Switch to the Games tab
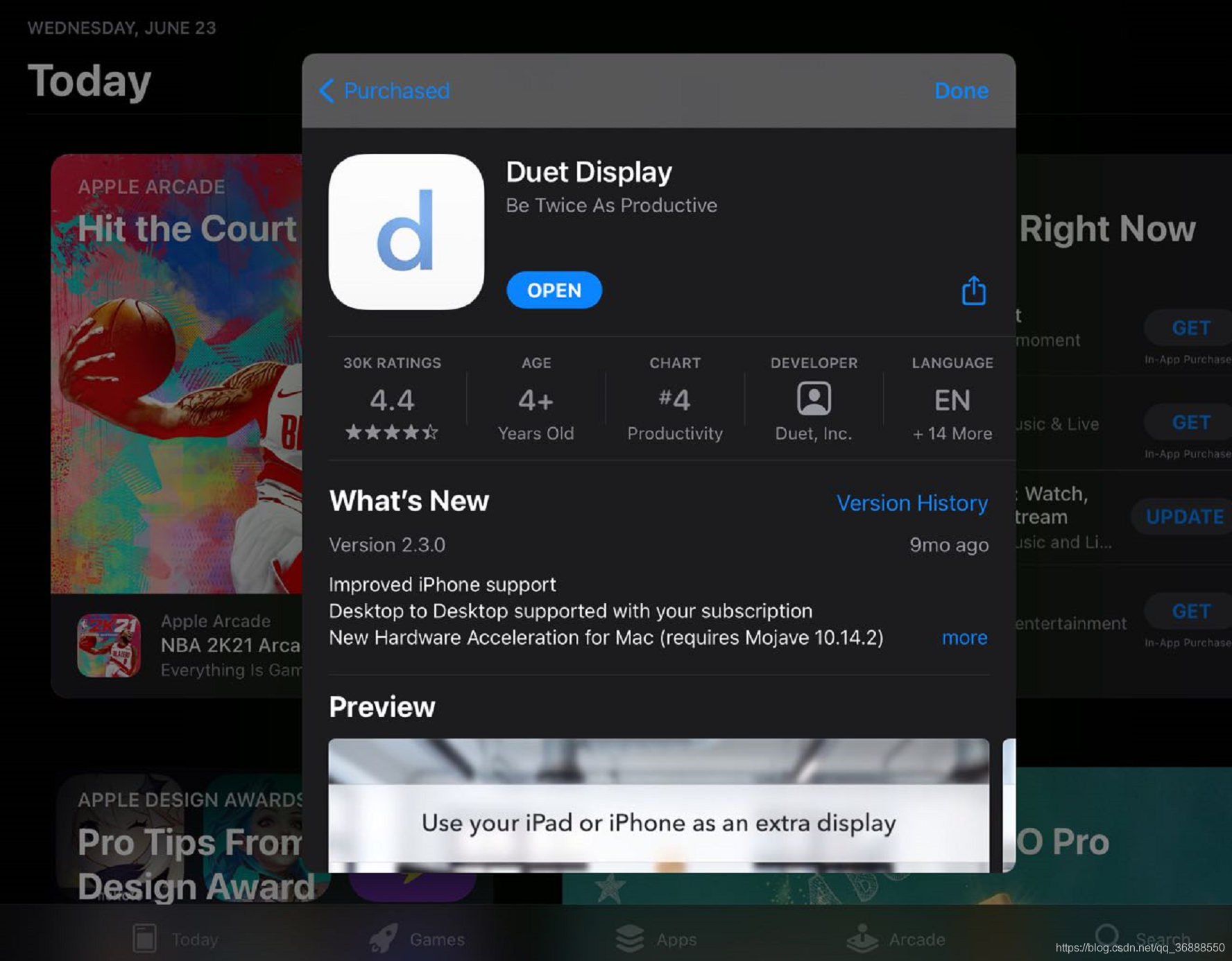The image size is (1232, 961). tap(416, 939)
